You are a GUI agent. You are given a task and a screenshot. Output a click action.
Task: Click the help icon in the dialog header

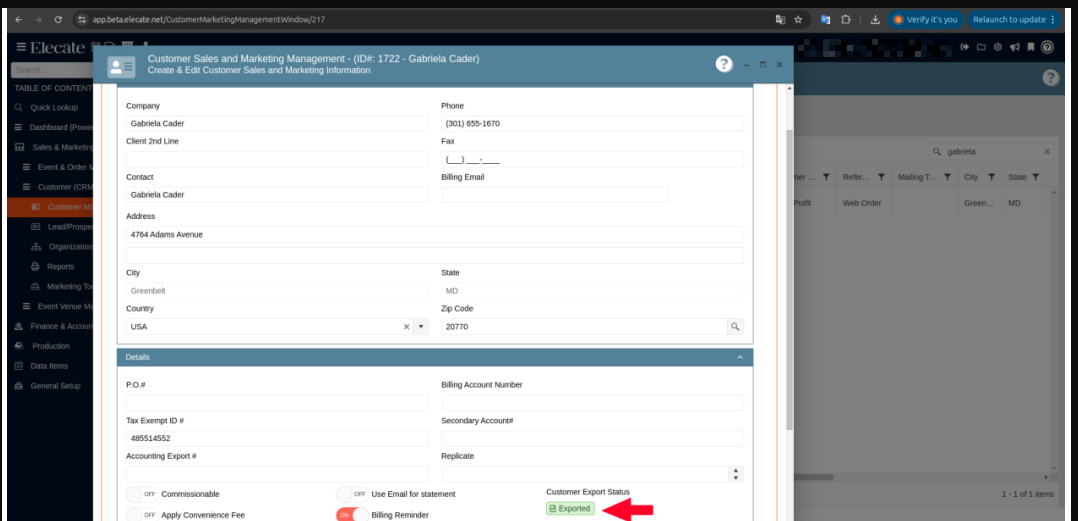click(x=724, y=64)
